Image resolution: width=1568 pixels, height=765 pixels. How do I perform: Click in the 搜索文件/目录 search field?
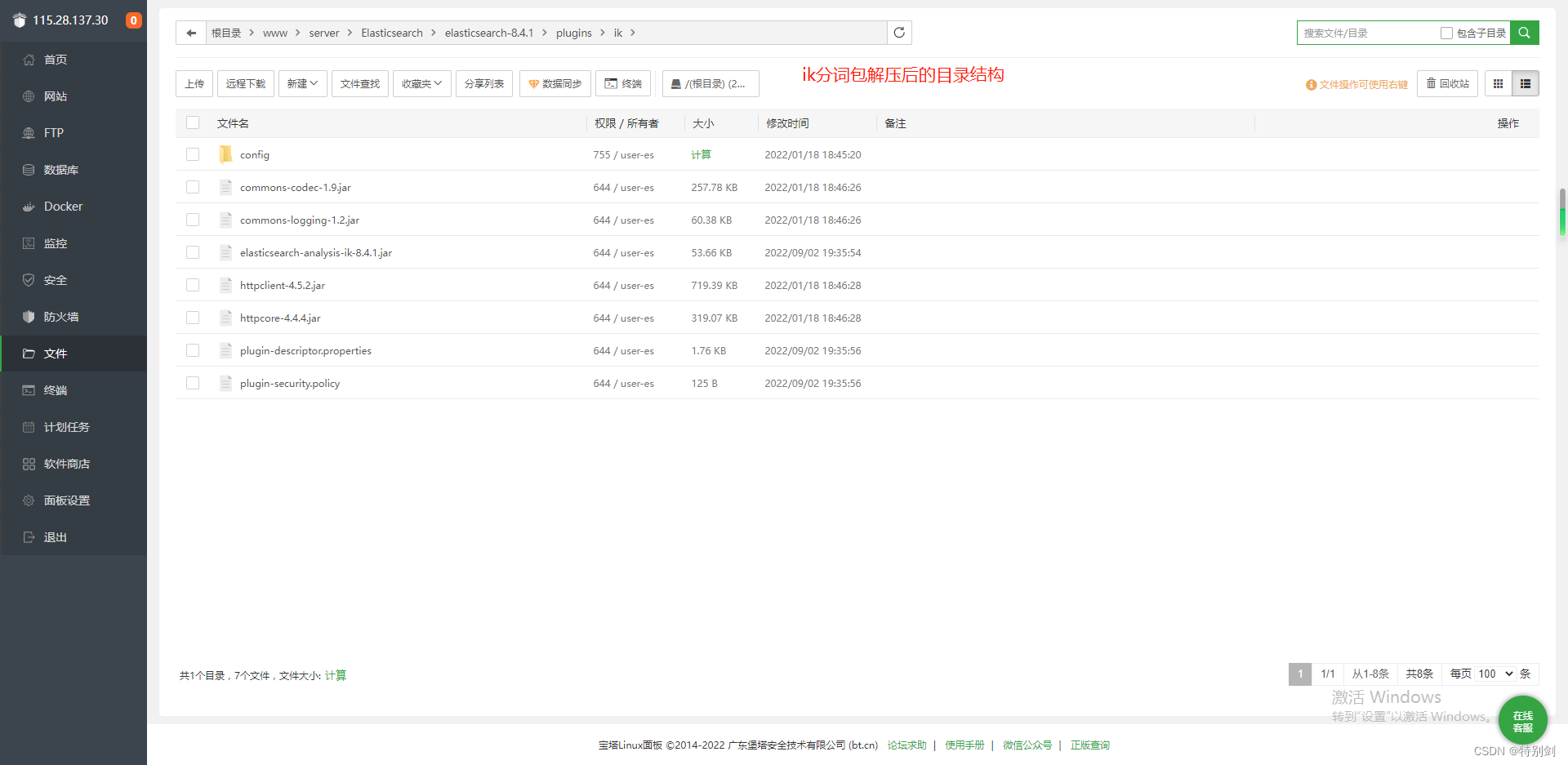click(1368, 33)
